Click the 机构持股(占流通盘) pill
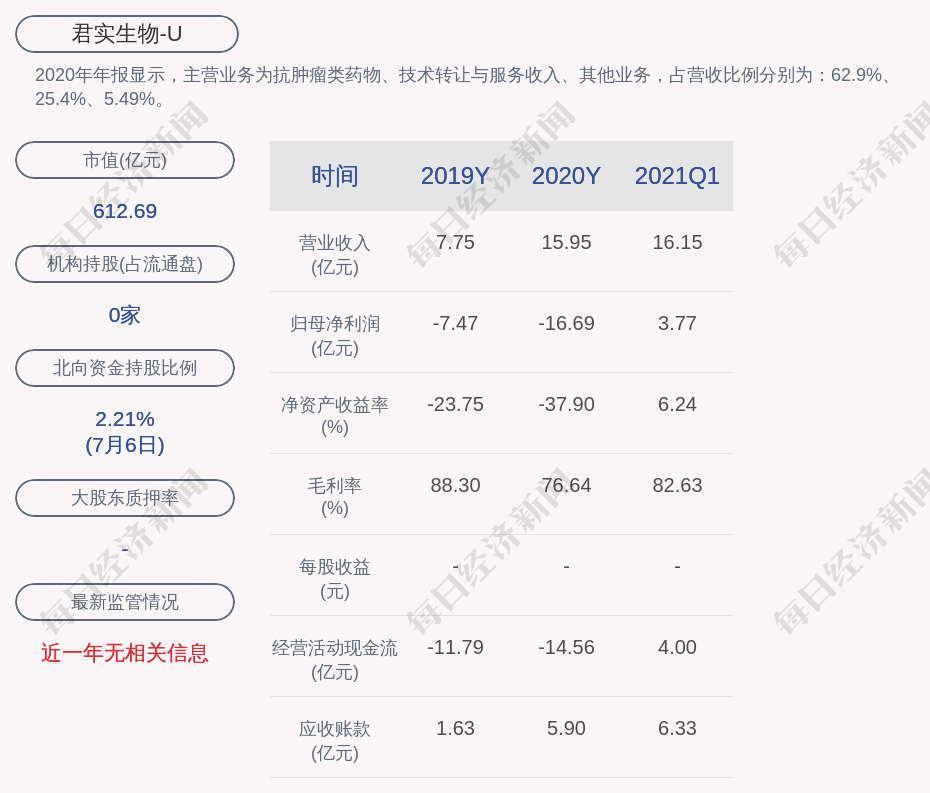Screen dimensions: 930x793 [x=125, y=264]
